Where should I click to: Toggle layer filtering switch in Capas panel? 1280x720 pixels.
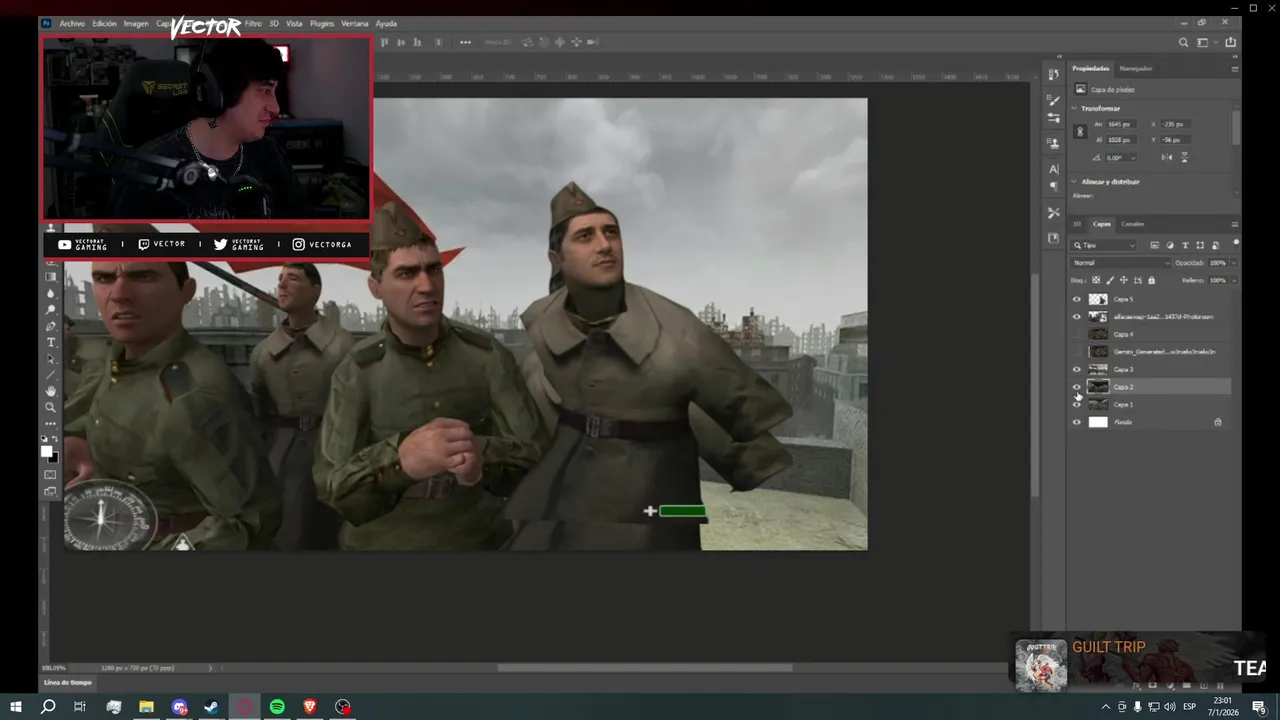tap(1236, 242)
